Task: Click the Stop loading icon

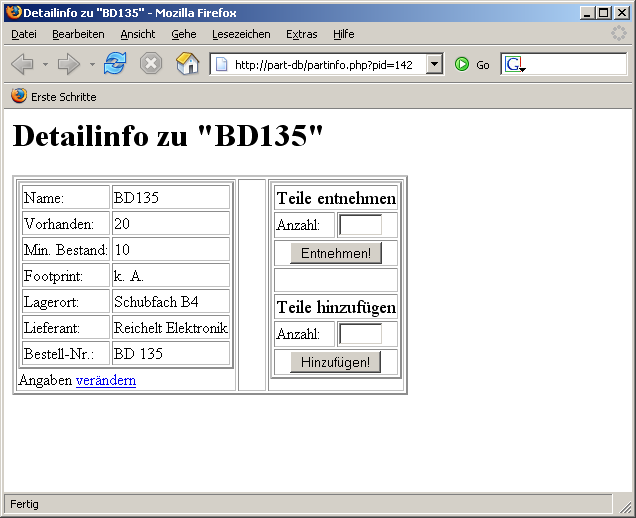Action: [151, 64]
